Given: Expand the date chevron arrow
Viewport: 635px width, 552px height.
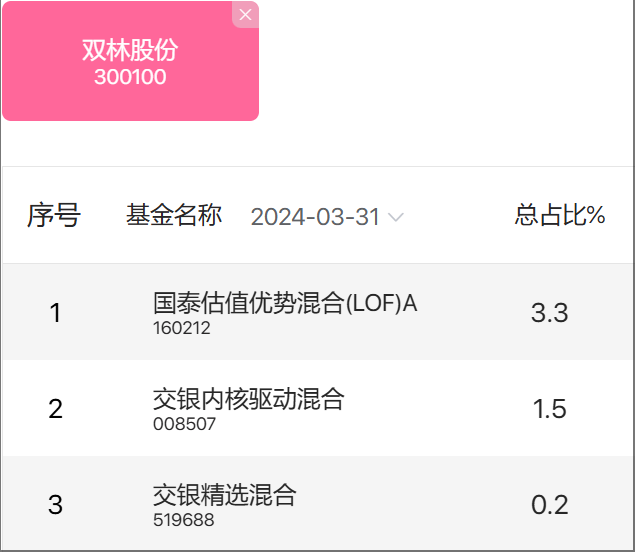Looking at the screenshot, I should click(396, 217).
